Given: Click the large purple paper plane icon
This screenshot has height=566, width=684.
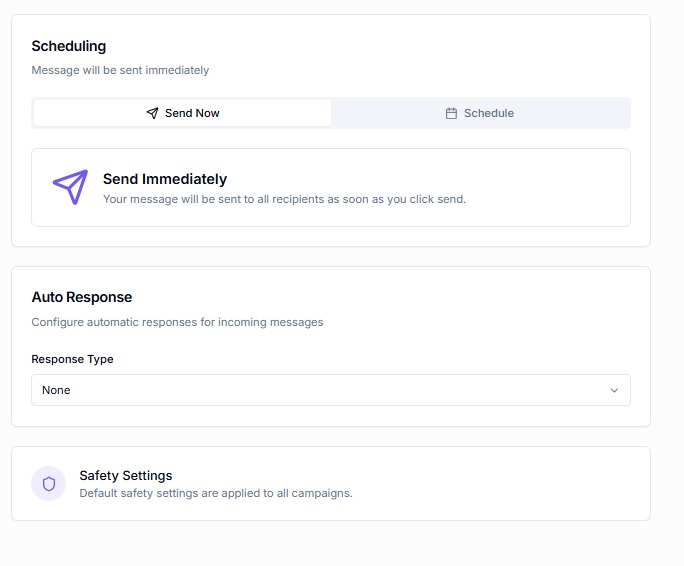Looking at the screenshot, I should tap(70, 187).
